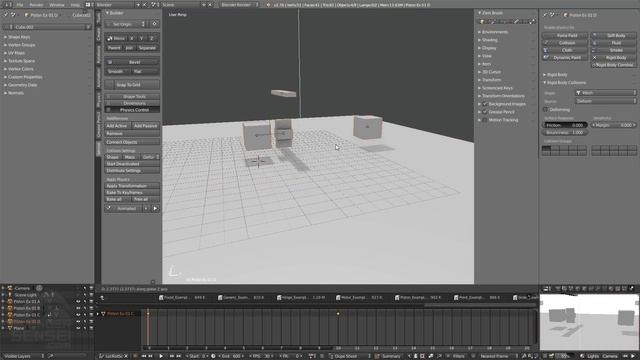Click the keyframe diamond marker in dope sheet
The width and height of the screenshot is (640, 360).
coord(338,314)
